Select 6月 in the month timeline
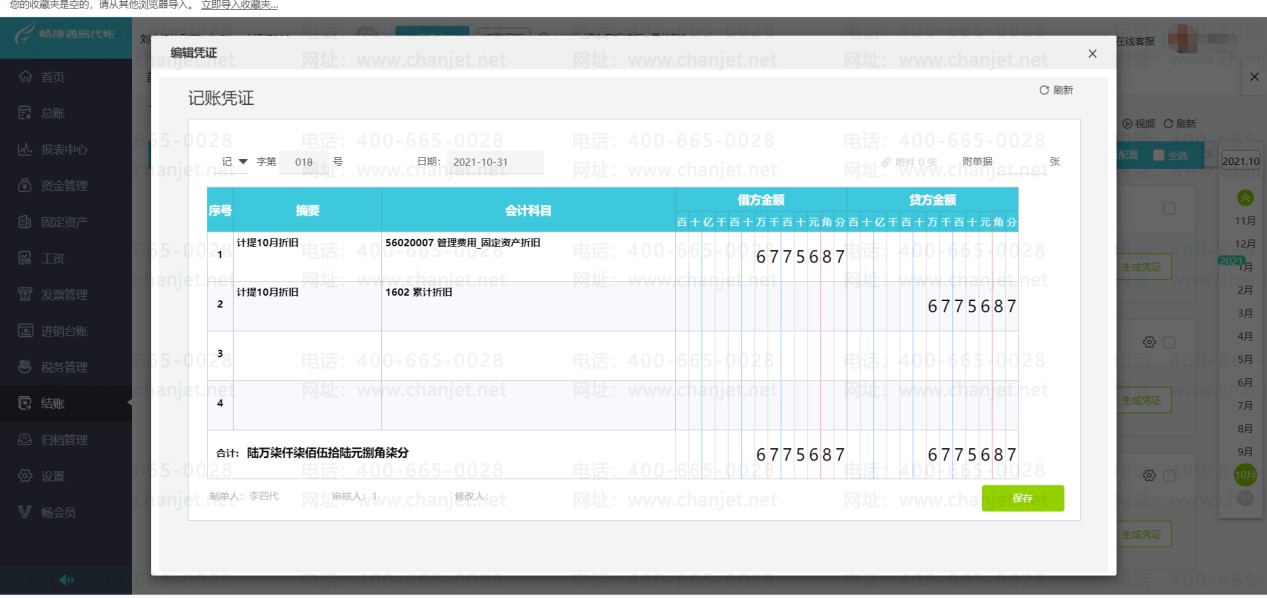Viewport: 1267px width, 598px height. [1245, 382]
